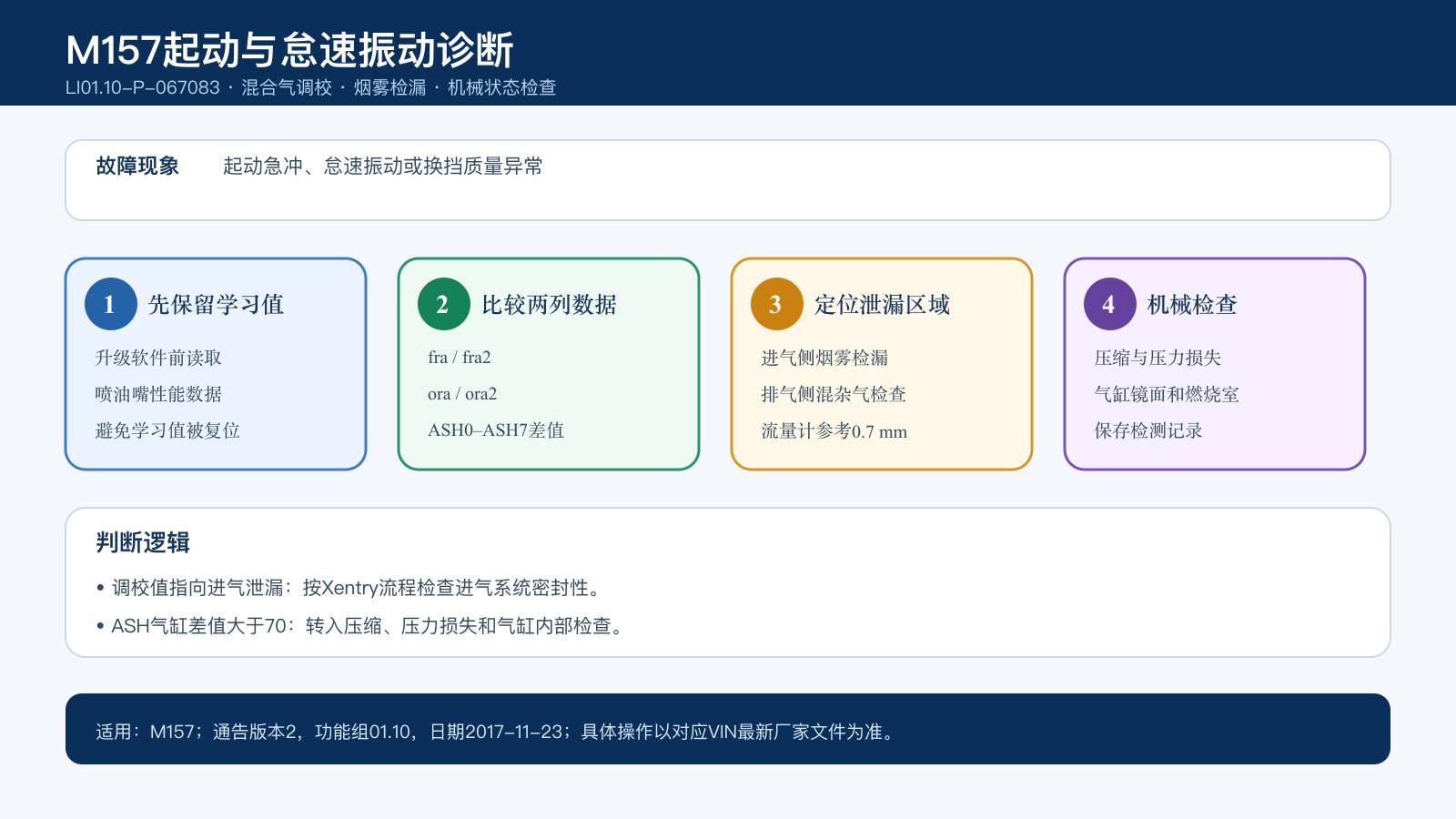
Task: Click the line 压缩与压力损失
Action: [1158, 358]
